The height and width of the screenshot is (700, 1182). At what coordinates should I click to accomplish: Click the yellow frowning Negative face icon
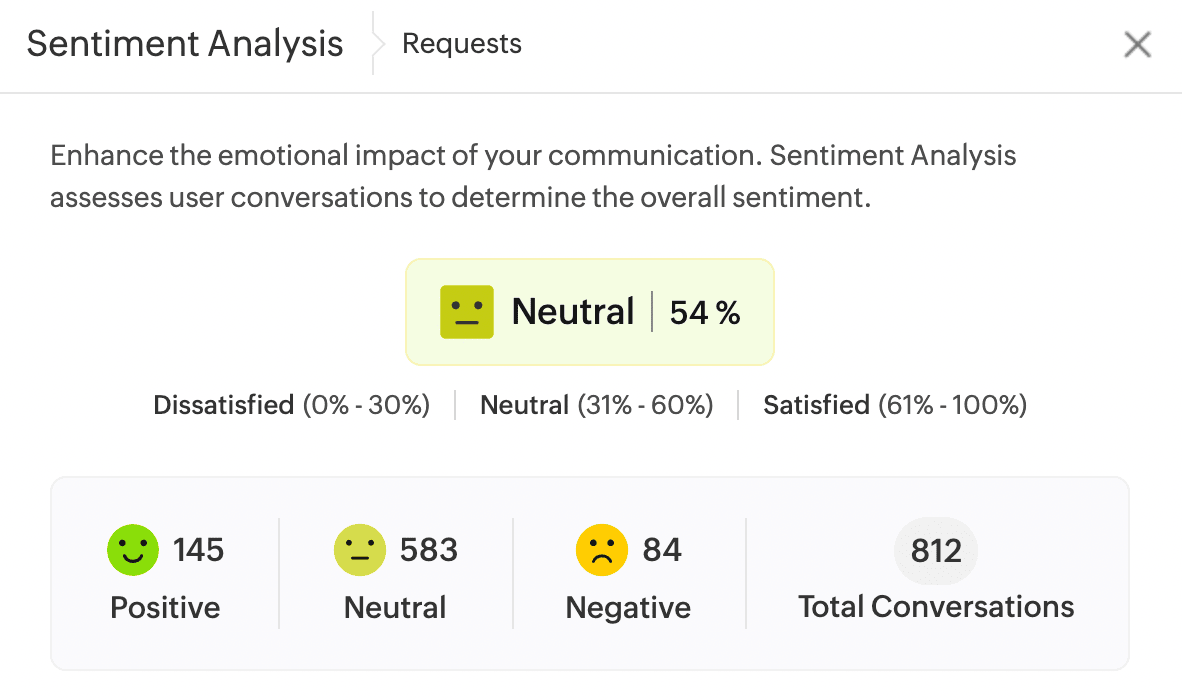click(602, 550)
